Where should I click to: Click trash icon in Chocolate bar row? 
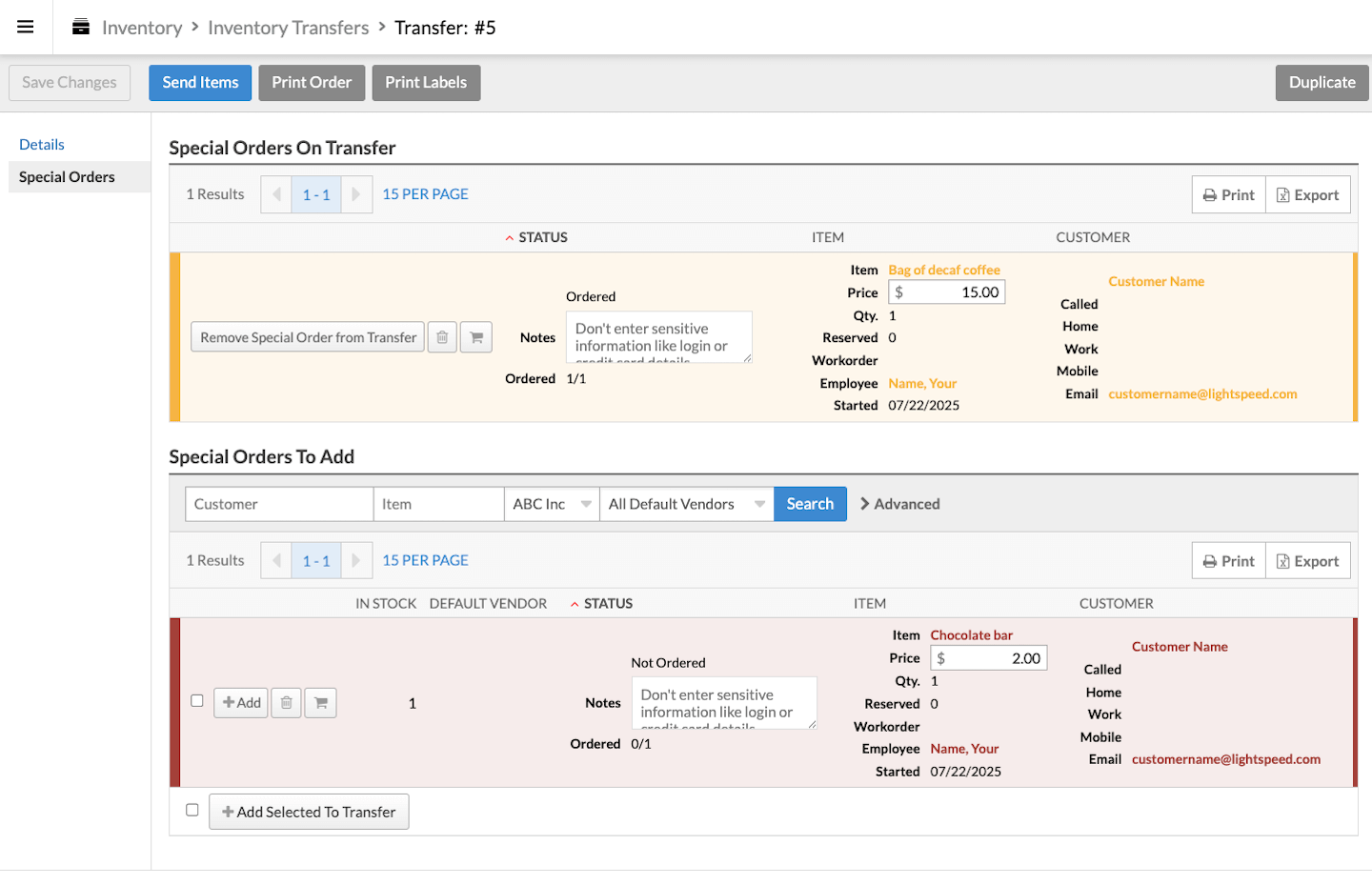(x=287, y=703)
